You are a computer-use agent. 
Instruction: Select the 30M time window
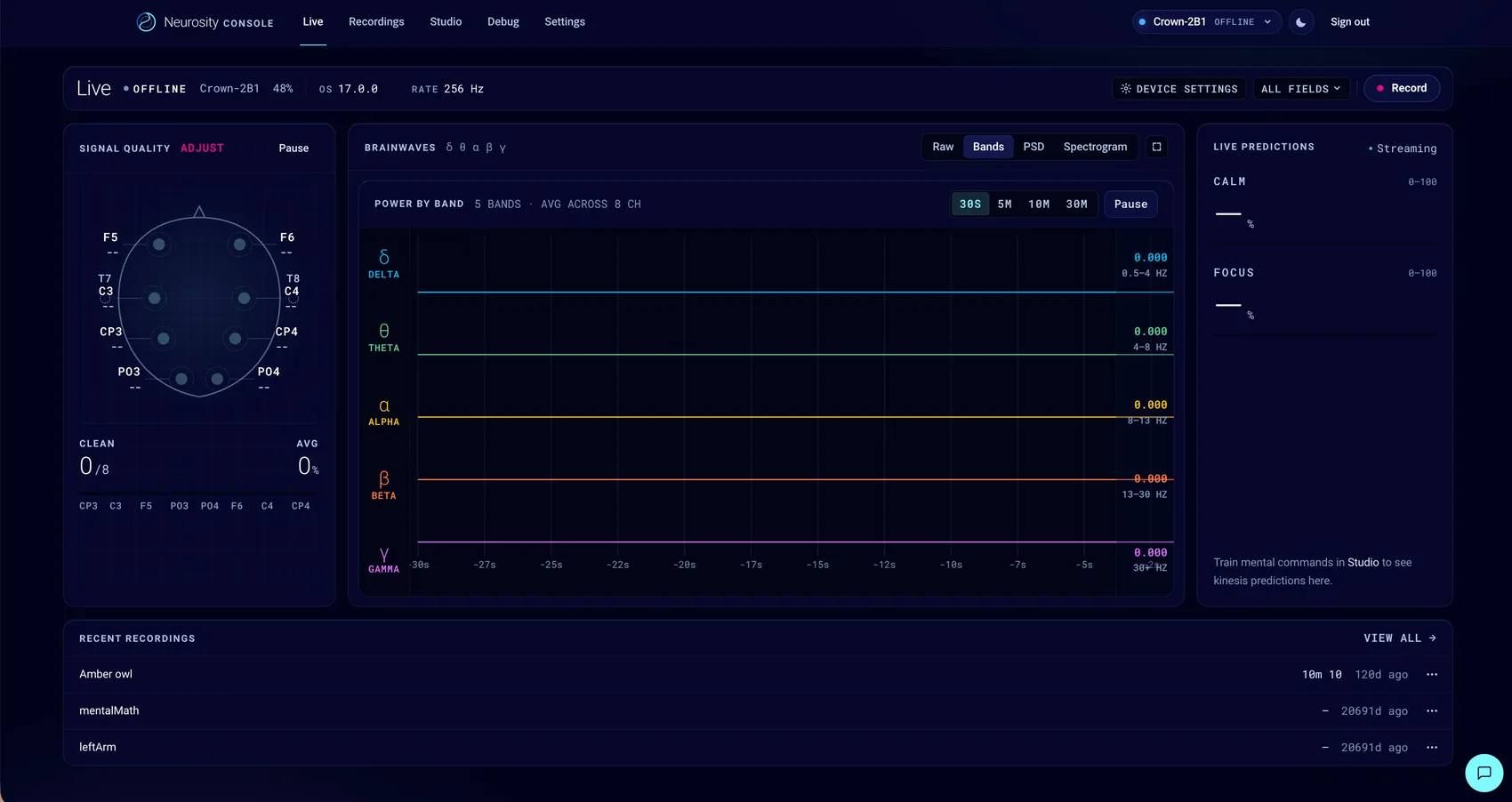click(1077, 205)
